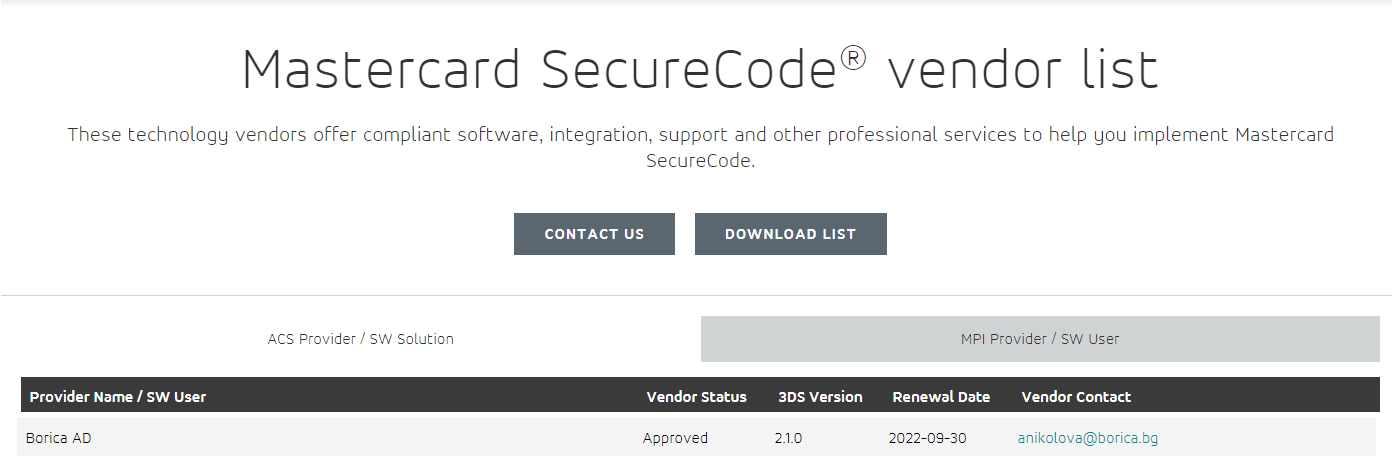Click the Provider Name / SW User column header
Screen dimensions: 1392x456
pos(118,397)
